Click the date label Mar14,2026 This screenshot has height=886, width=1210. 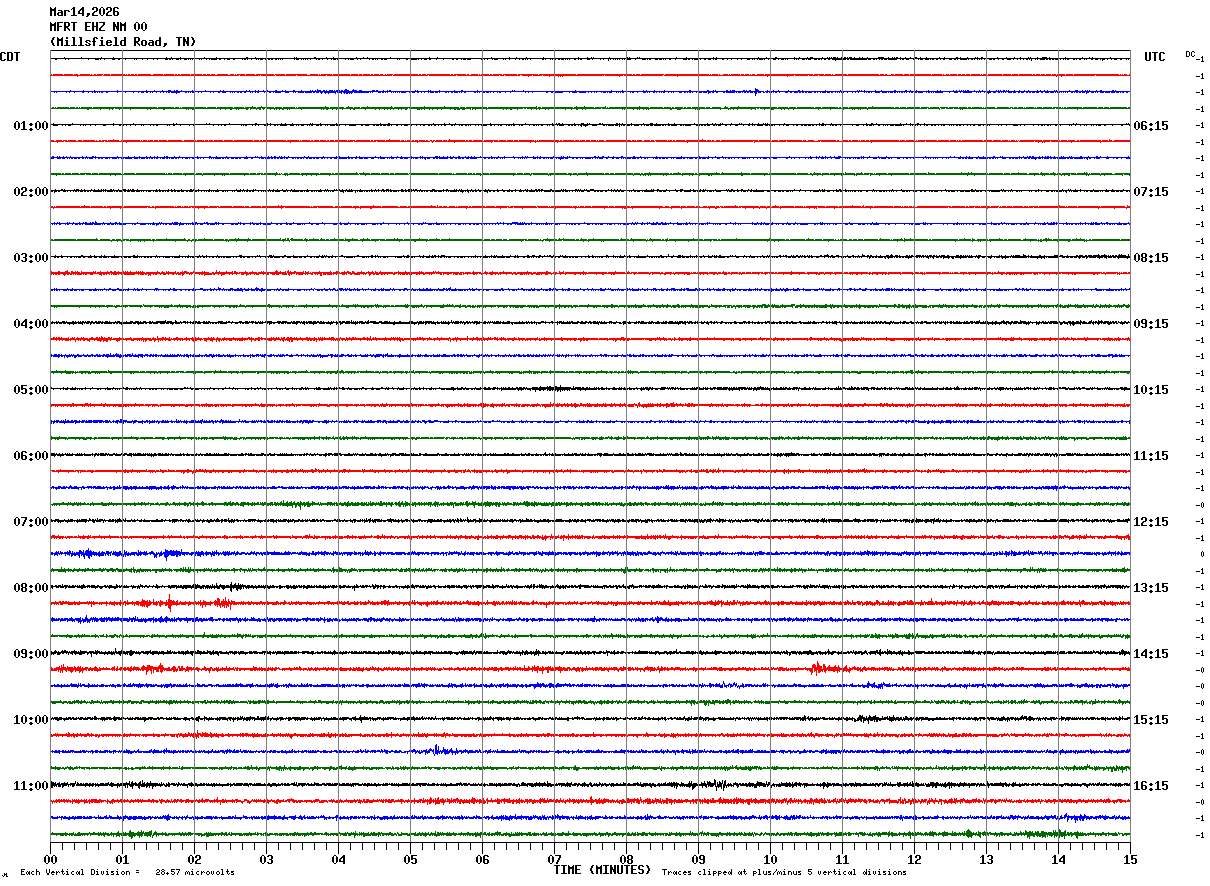pyautogui.click(x=84, y=12)
